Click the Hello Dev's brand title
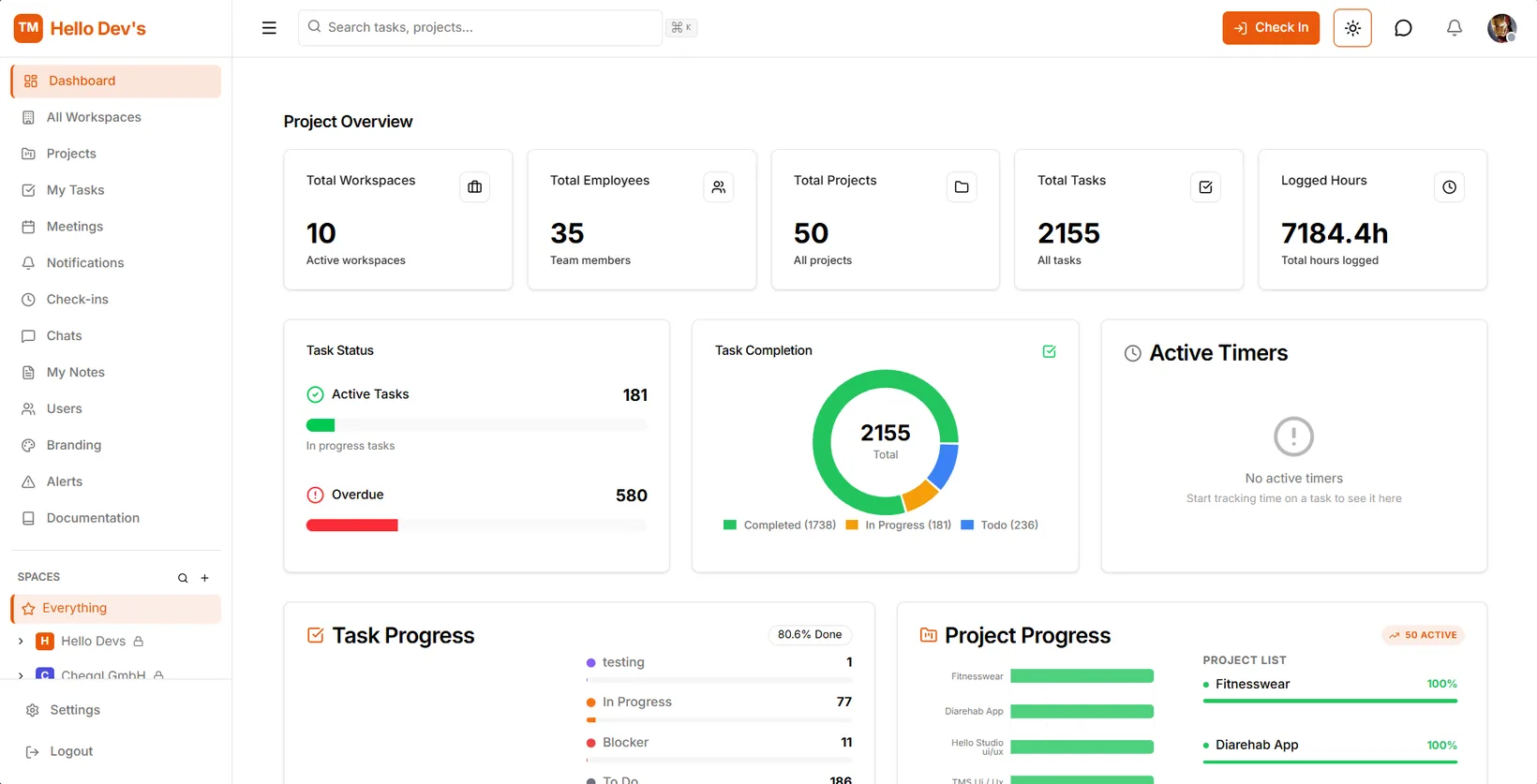Viewport: 1537px width, 784px height. 98,29
